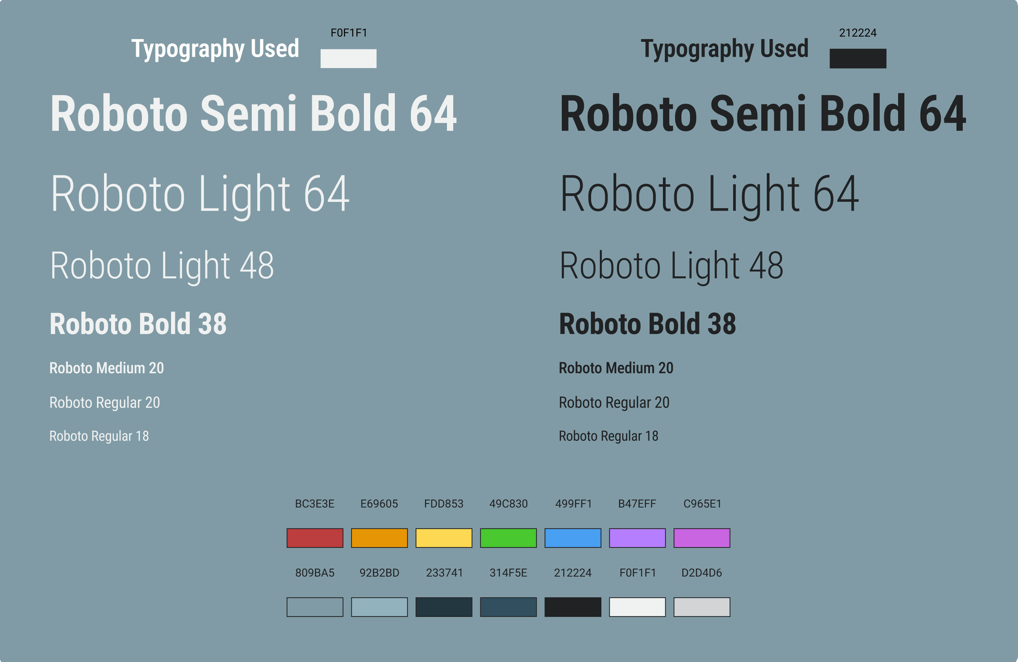Screen dimensions: 1018x662
Task: Select the 499FF1 blue swatch
Action: pyautogui.click(x=573, y=538)
